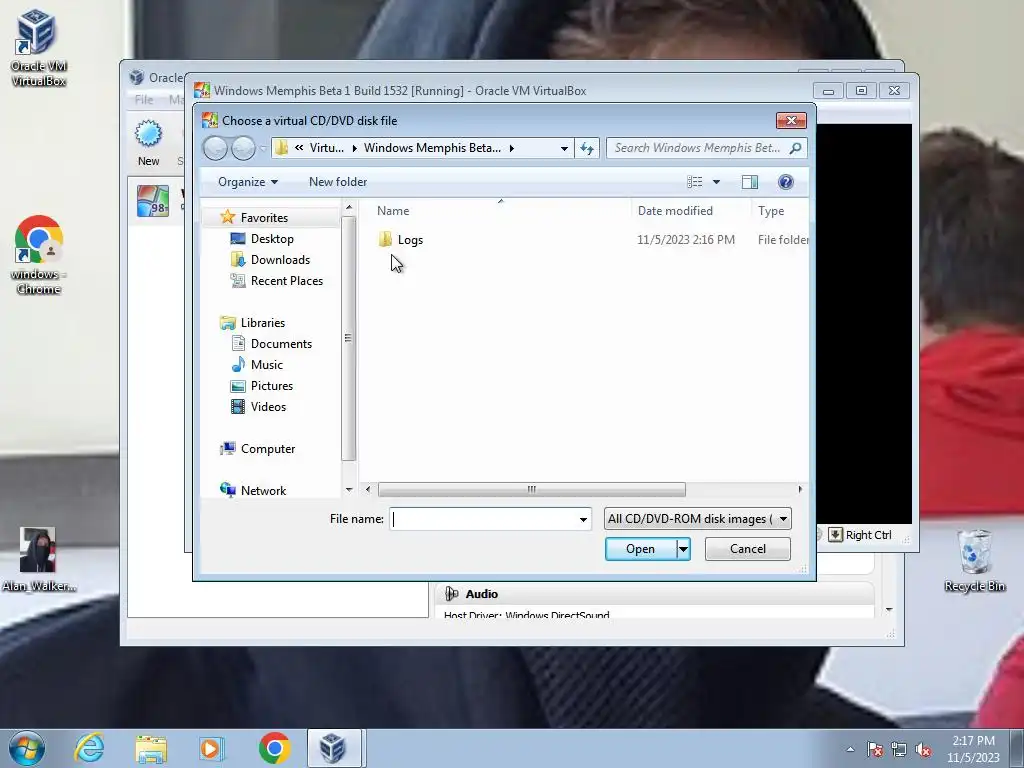
Task: Click New folder button
Action: (338, 182)
